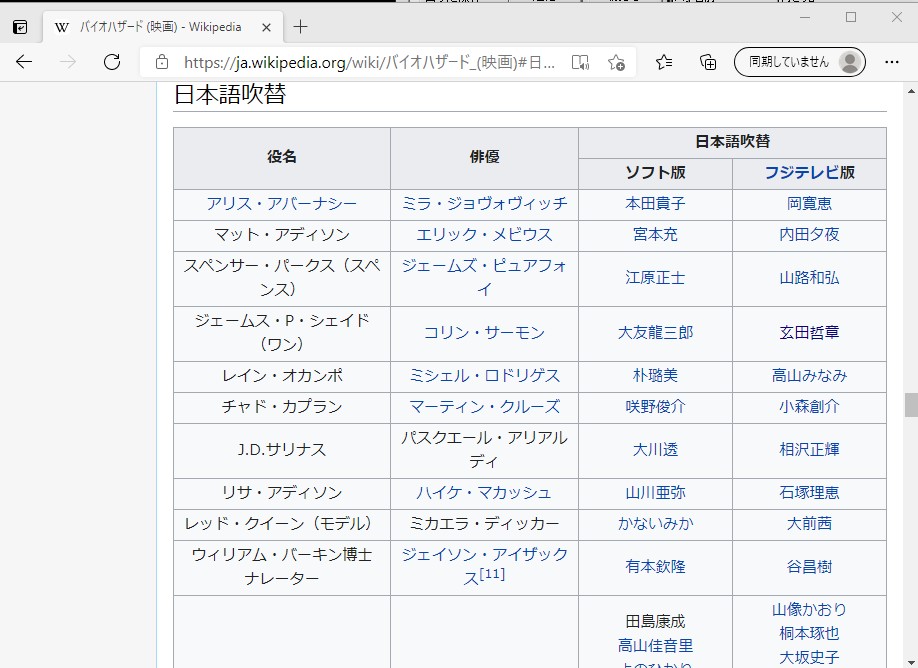918x668 pixels.
Task: Click the チャド・カプラン cell text
Action: coord(282,407)
